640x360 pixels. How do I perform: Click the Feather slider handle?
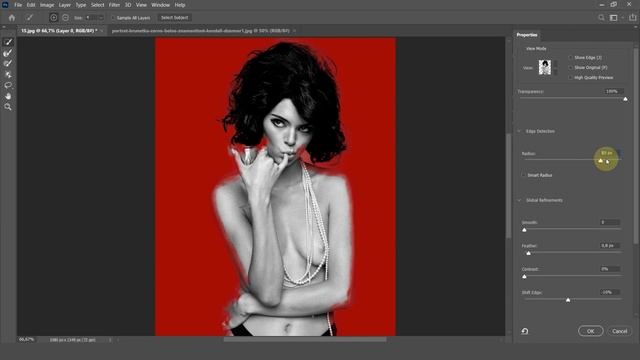pos(529,253)
